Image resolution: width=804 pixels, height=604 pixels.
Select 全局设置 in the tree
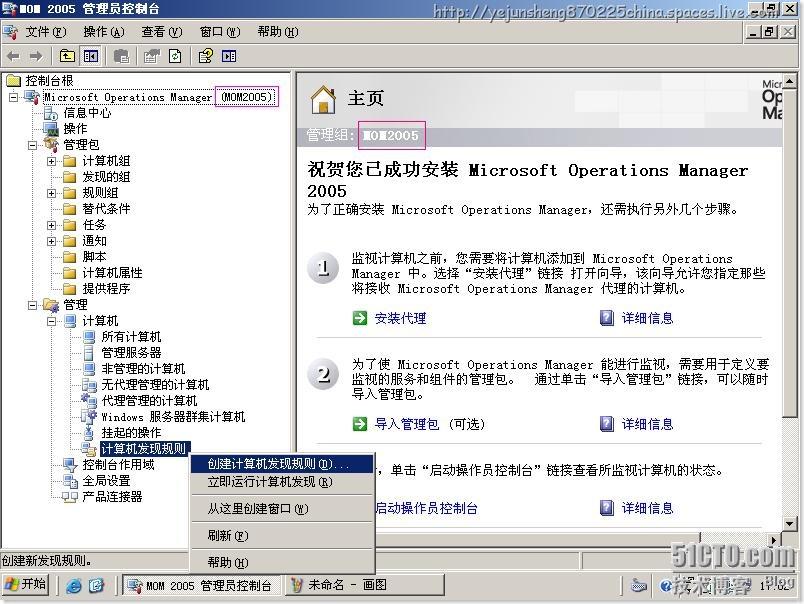pyautogui.click(x=106, y=481)
